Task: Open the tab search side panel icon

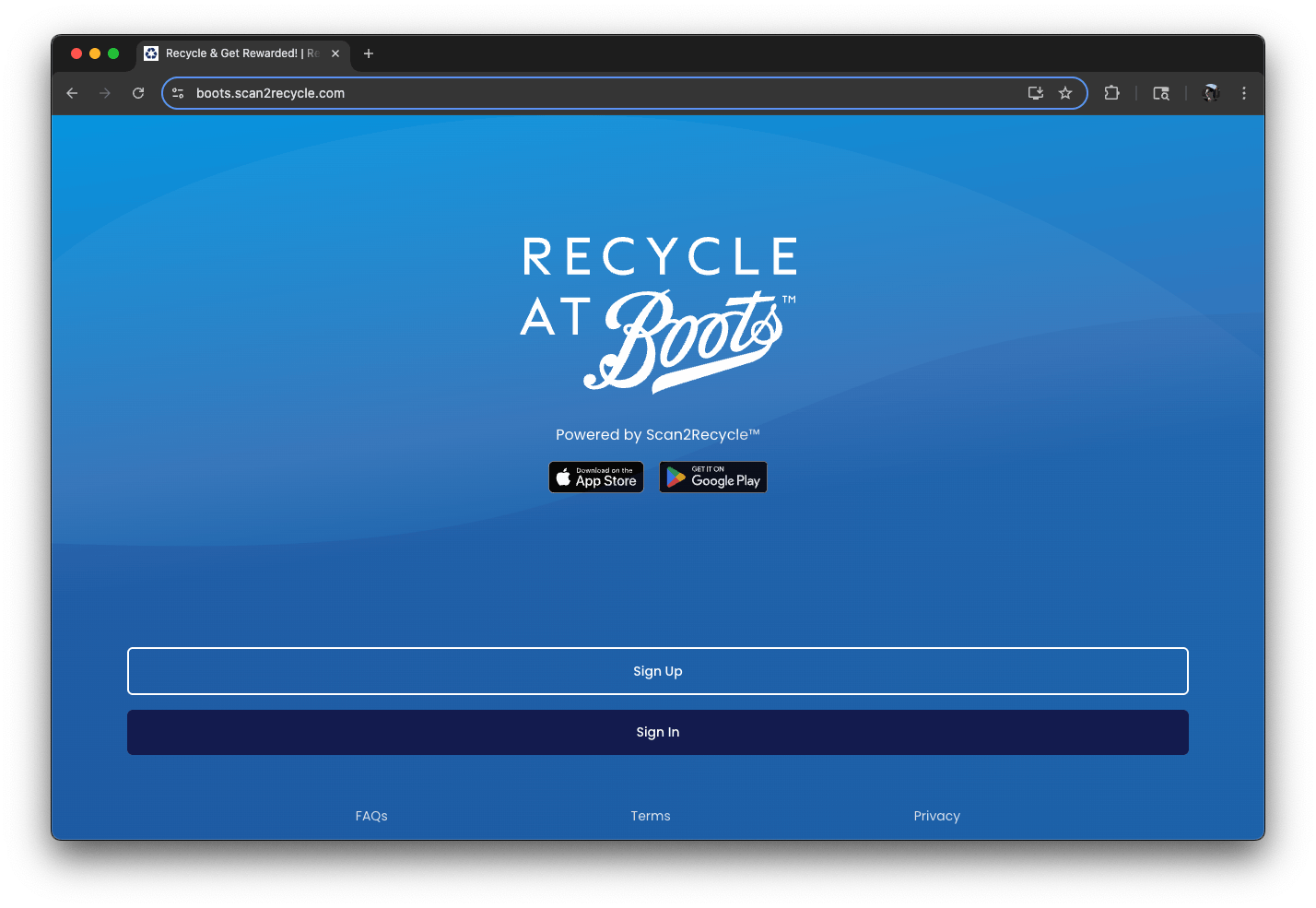Action: 1161,93
